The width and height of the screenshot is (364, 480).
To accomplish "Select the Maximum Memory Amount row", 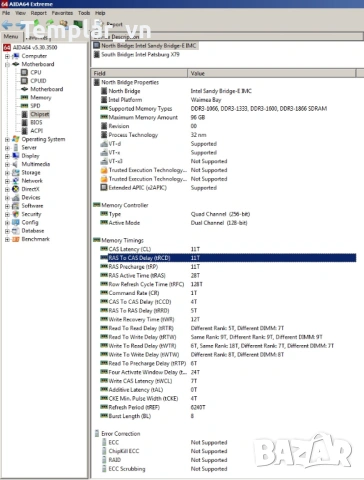I will [x=228, y=117].
